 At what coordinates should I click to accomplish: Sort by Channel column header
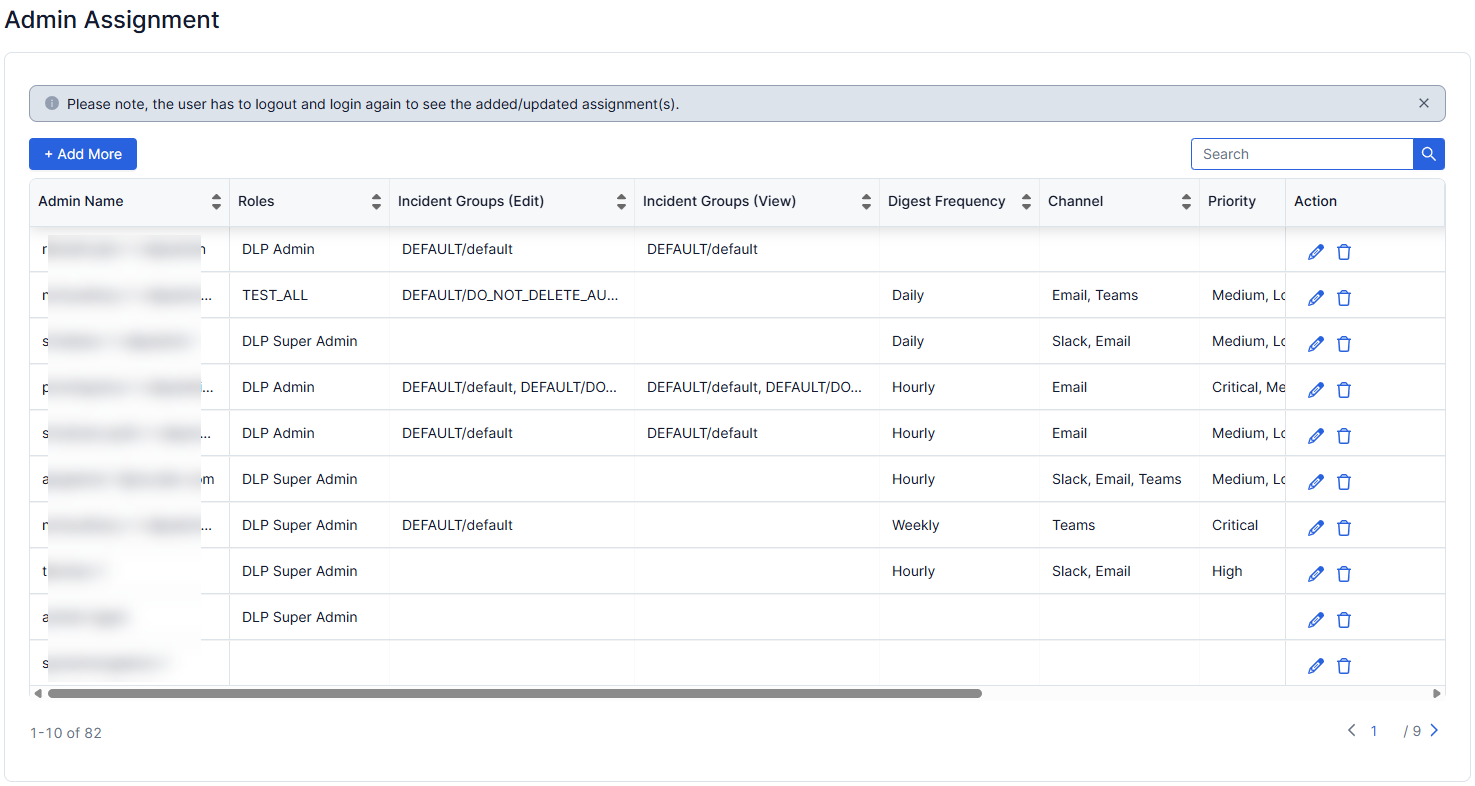[1186, 202]
